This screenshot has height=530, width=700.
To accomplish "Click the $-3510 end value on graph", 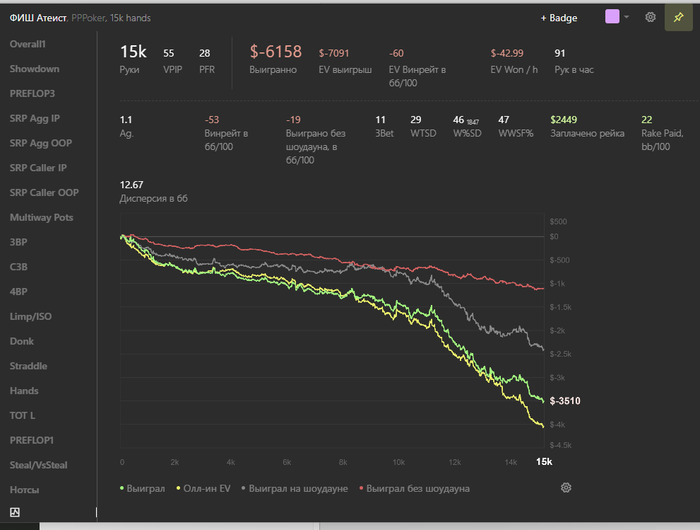I will coord(565,401).
